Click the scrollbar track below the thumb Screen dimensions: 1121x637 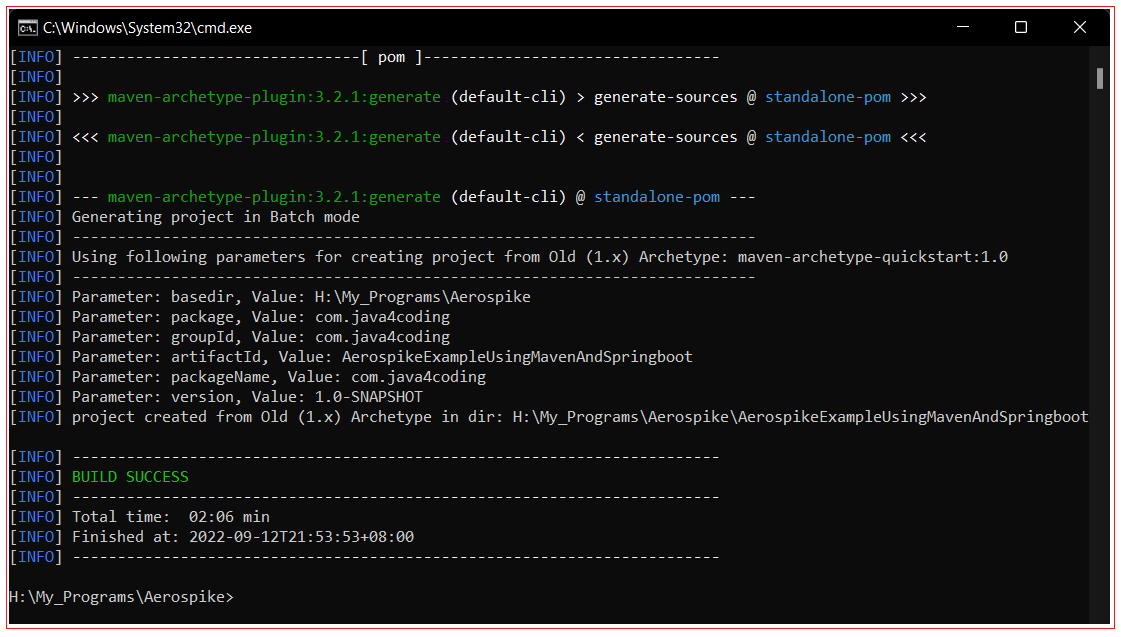pyautogui.click(x=1102, y=350)
